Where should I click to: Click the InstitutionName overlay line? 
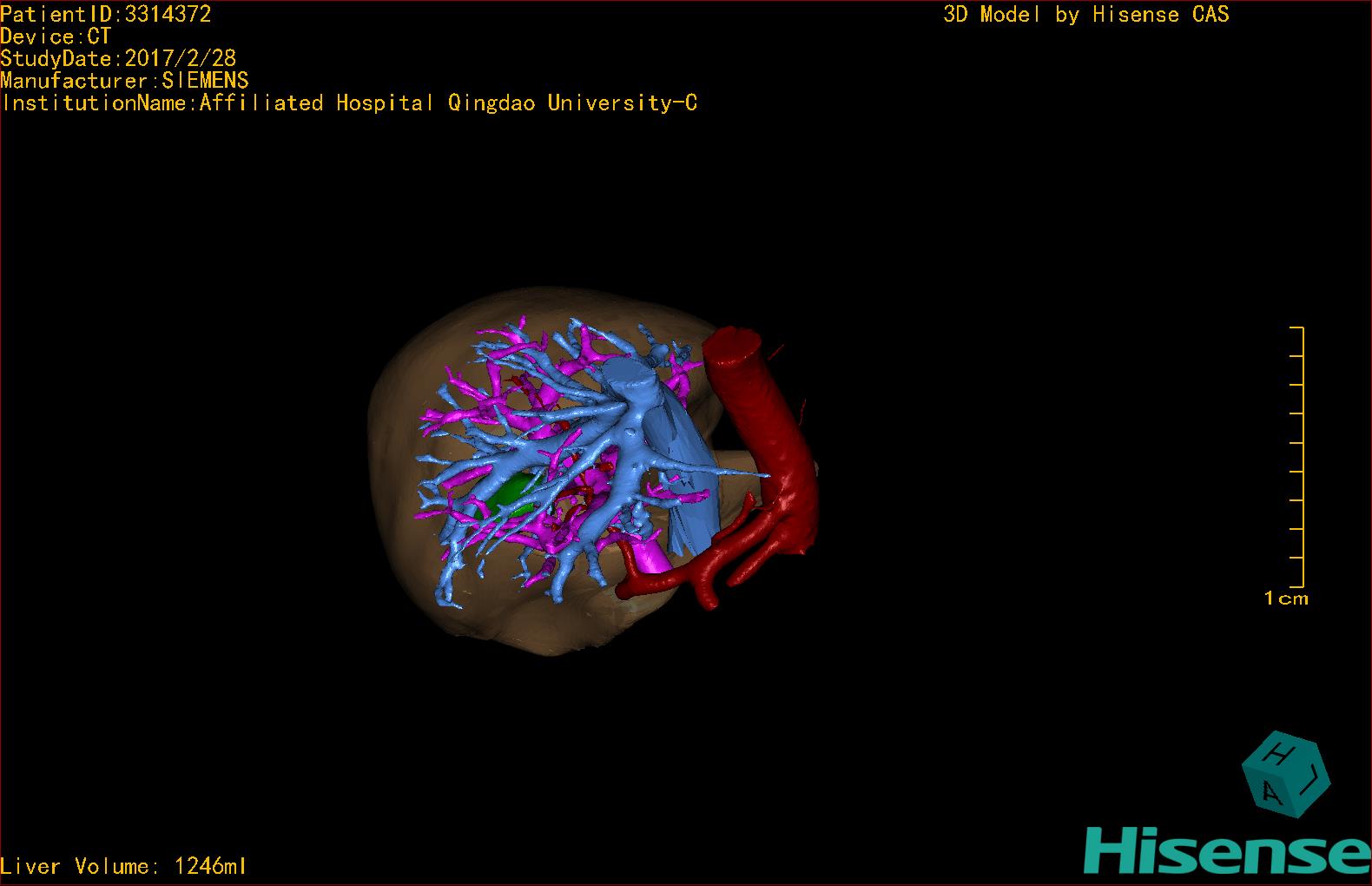tap(349, 103)
